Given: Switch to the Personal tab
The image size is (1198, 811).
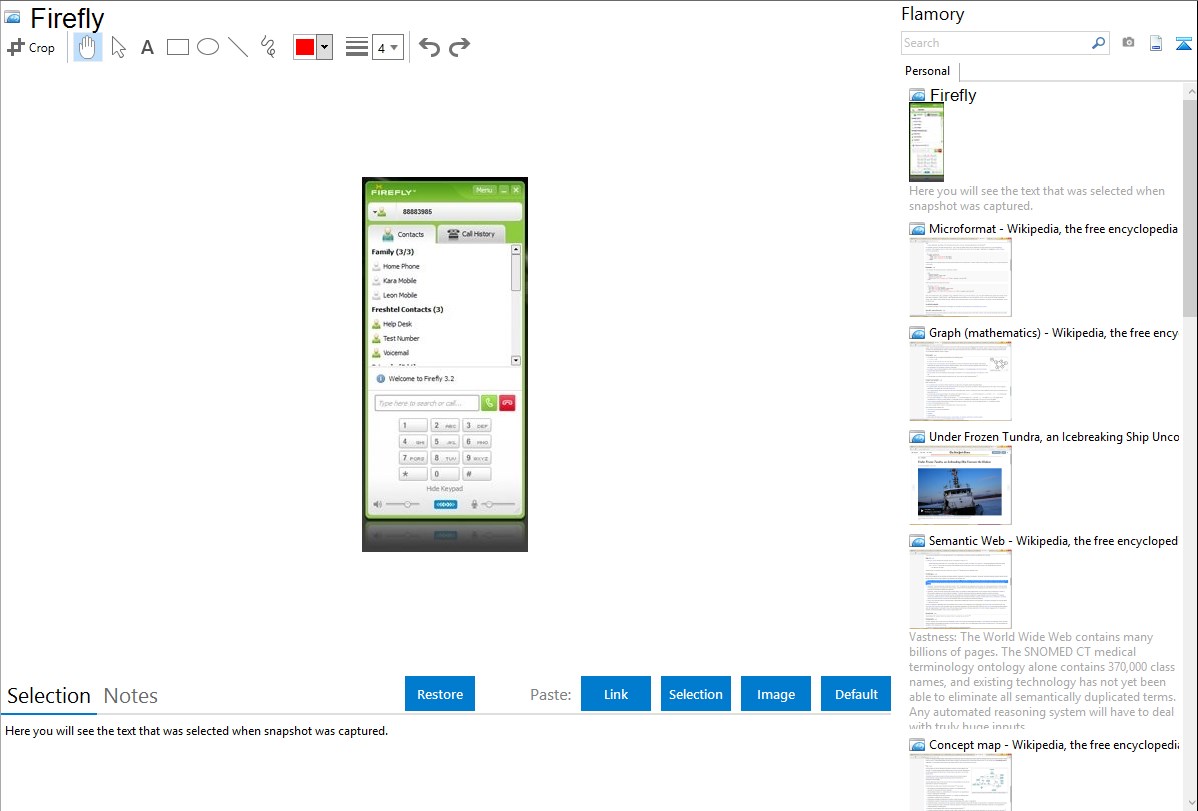Looking at the screenshot, I should [x=928, y=71].
